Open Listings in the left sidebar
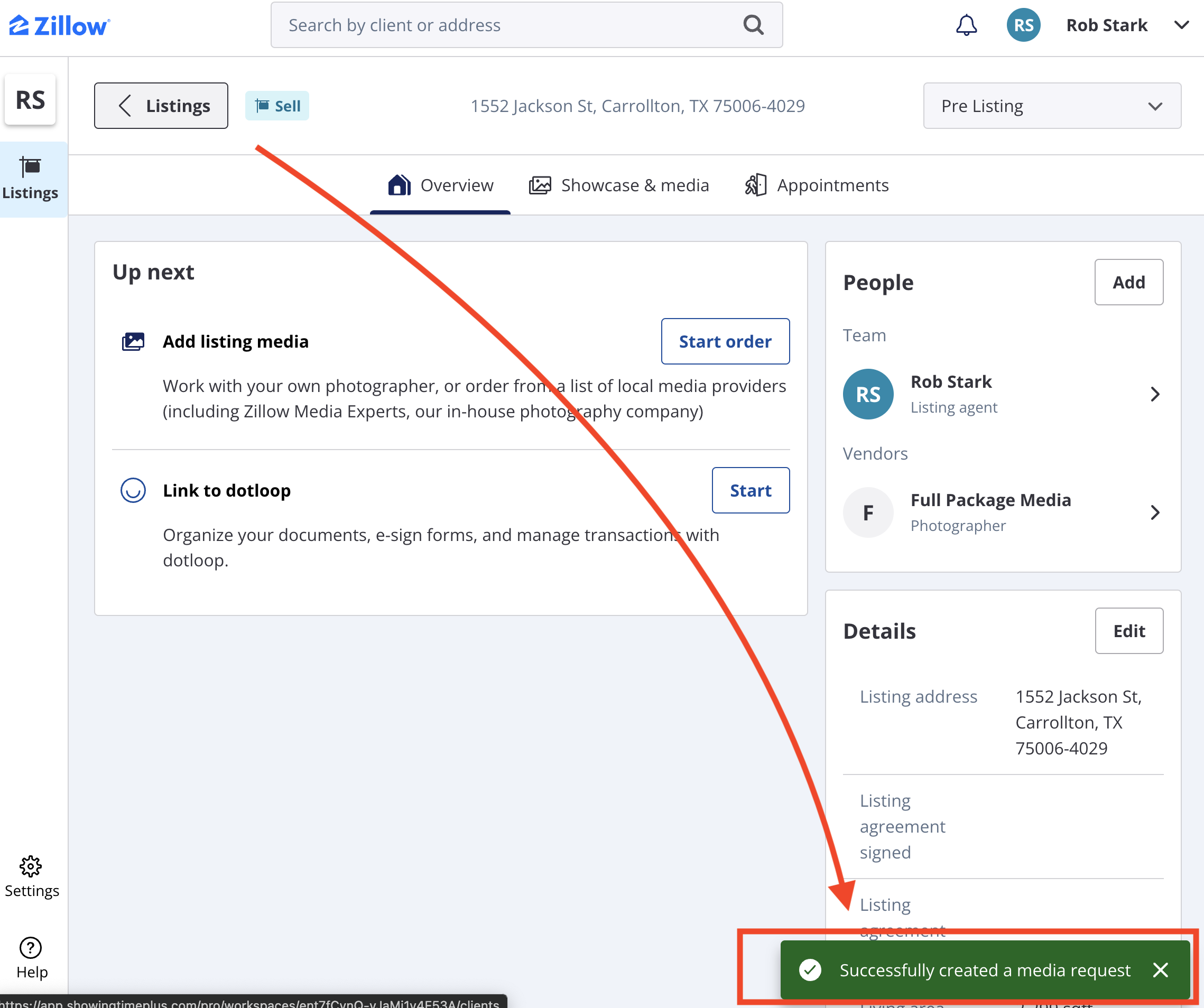 30,179
